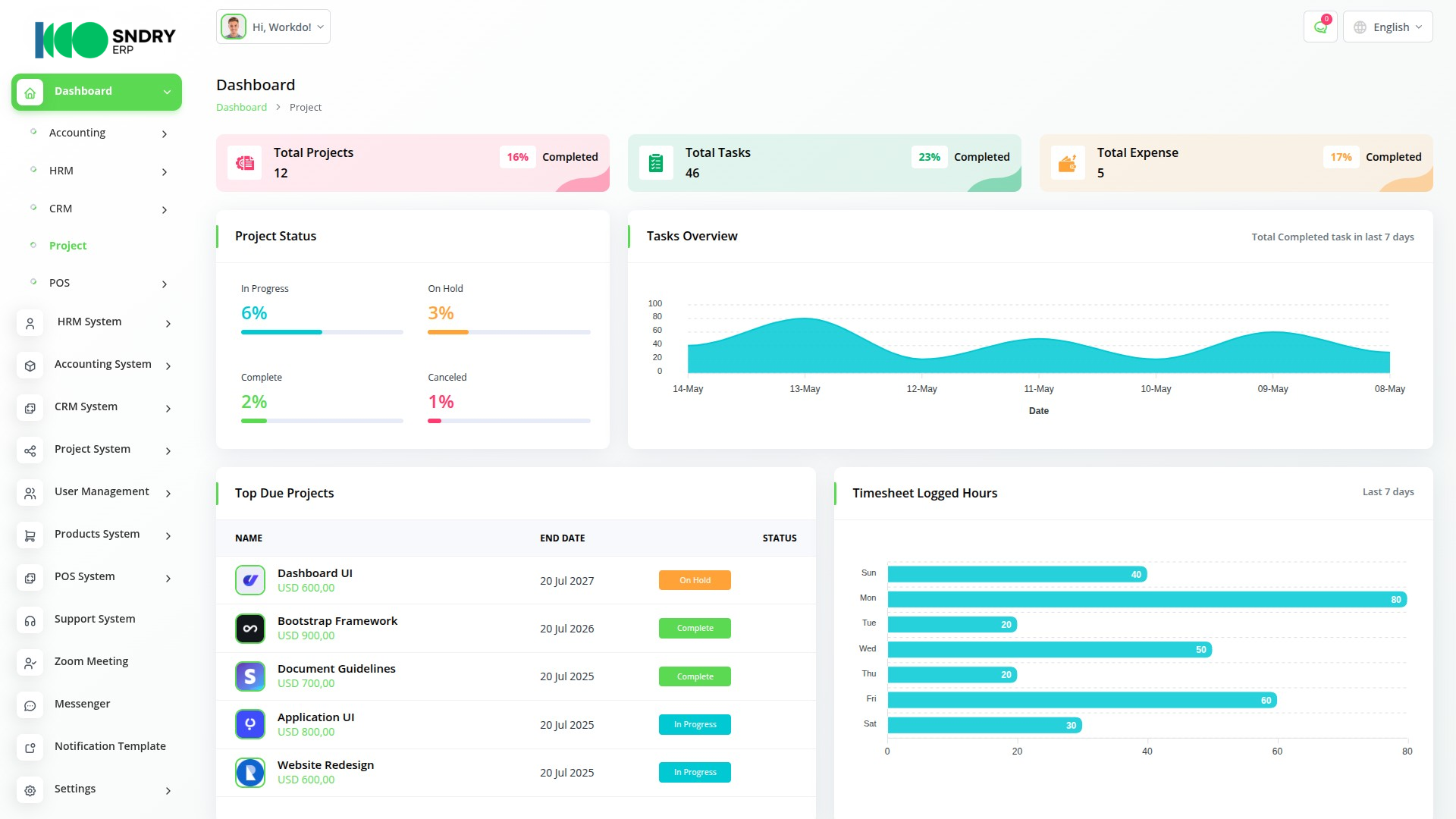Open the Hi, Workdo! profile dropdown
The width and height of the screenshot is (1456, 819).
point(272,26)
